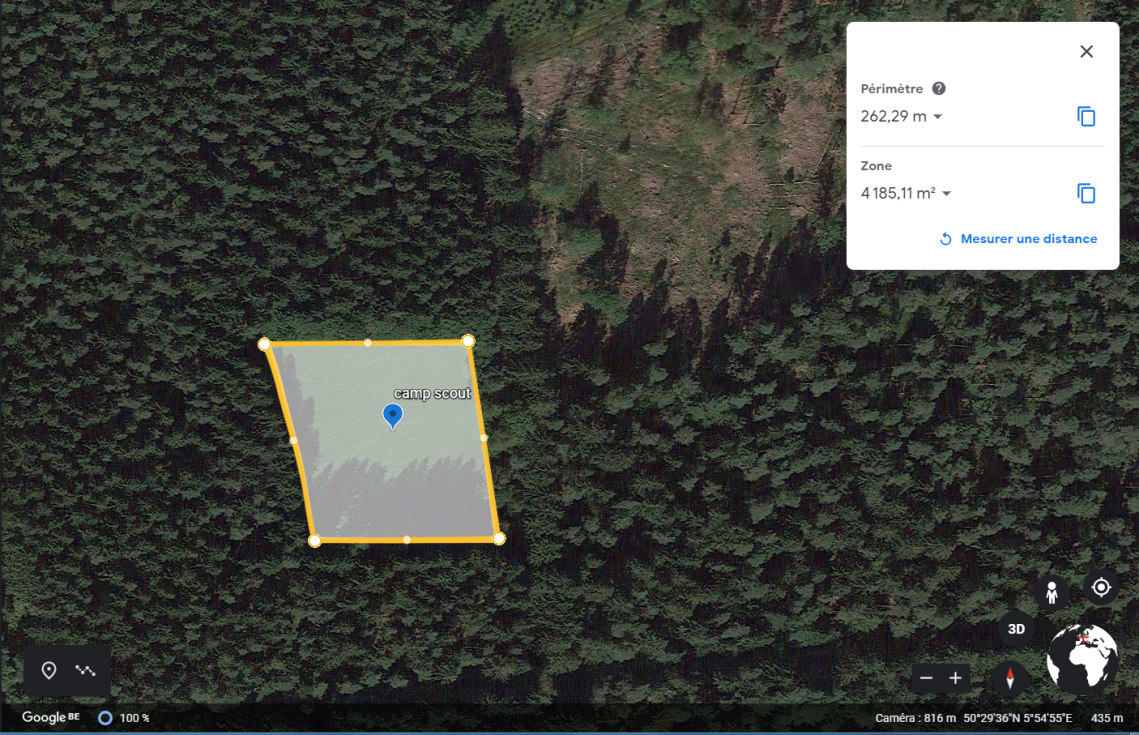Click the compass to reset north

point(1010,679)
